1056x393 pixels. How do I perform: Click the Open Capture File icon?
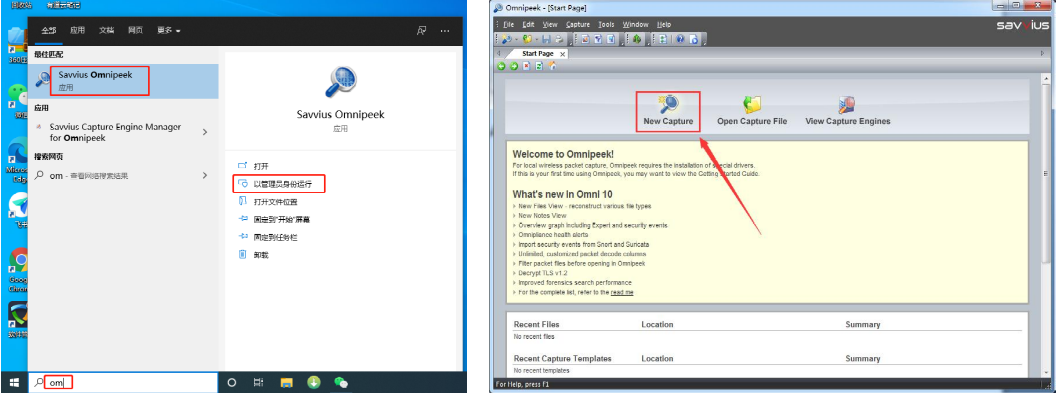752,104
